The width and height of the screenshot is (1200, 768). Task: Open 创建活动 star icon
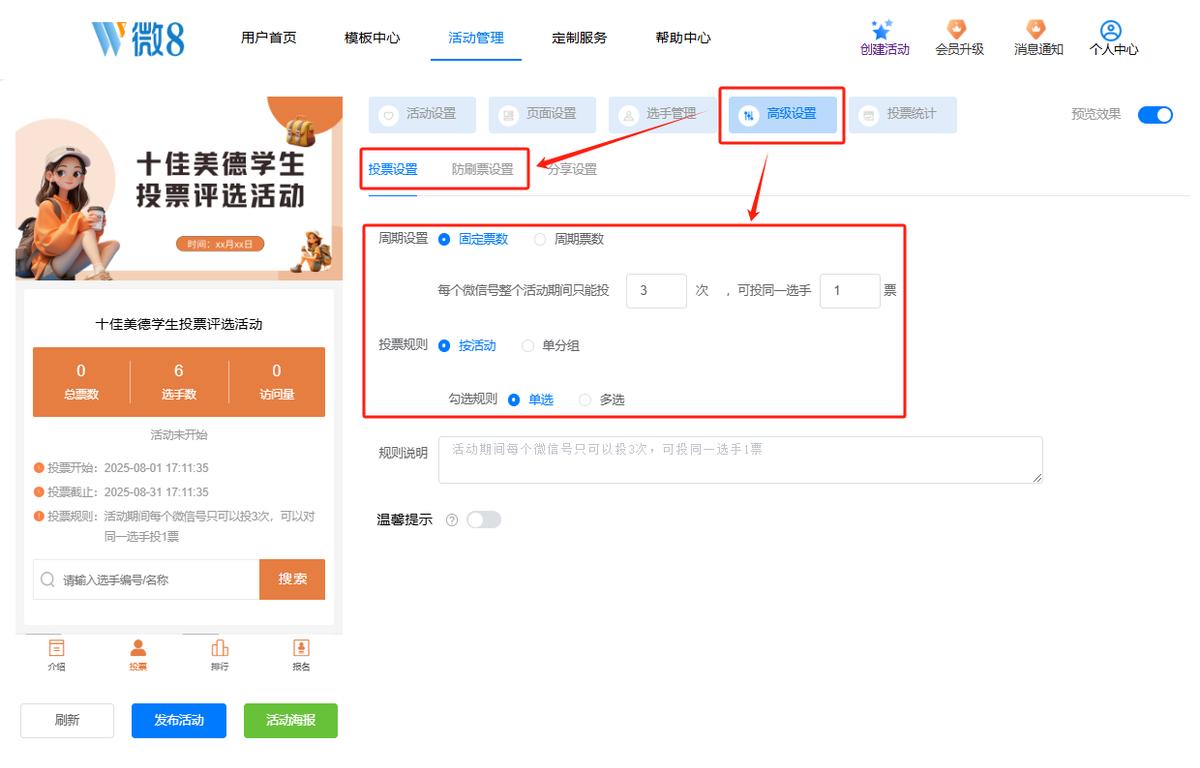coord(882,30)
